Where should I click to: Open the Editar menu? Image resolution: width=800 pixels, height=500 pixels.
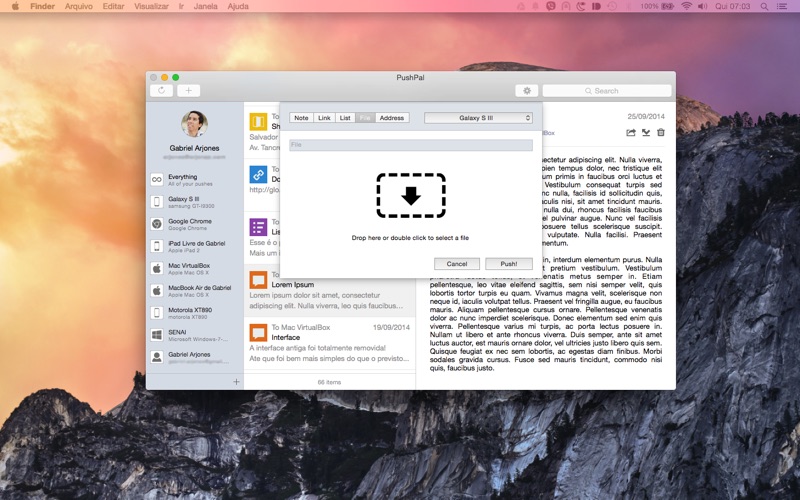point(113,6)
